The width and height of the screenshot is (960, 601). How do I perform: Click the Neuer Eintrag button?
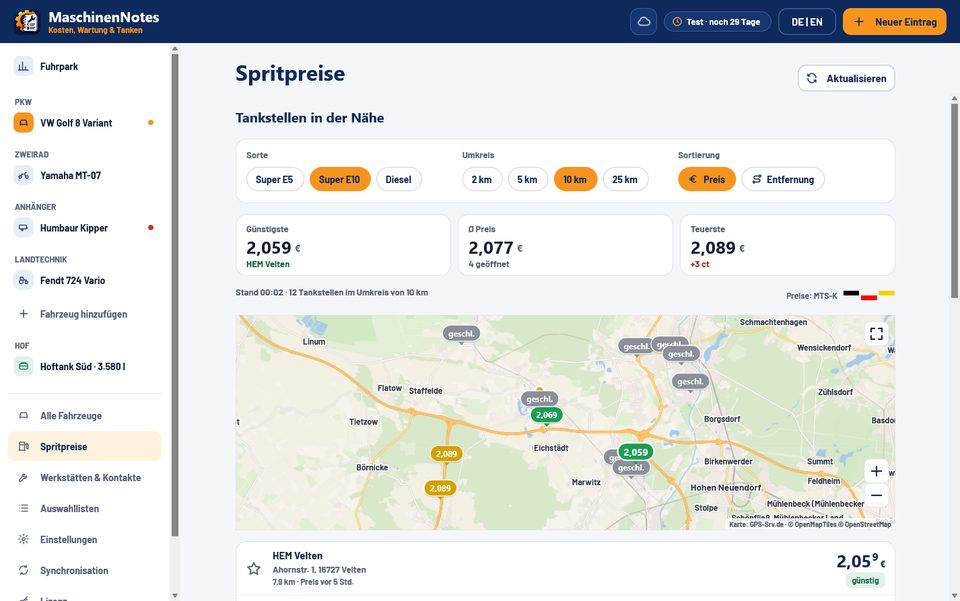(894, 21)
